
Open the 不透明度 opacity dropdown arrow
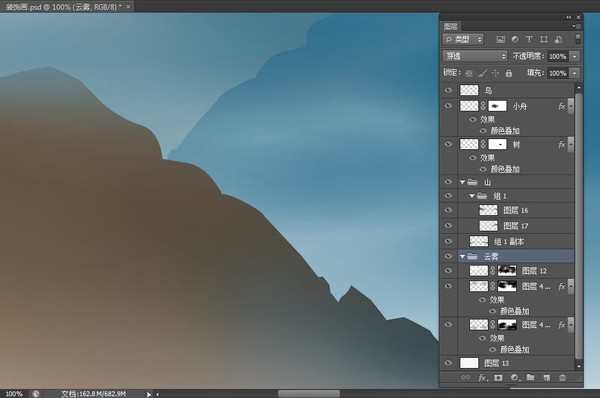[x=575, y=56]
